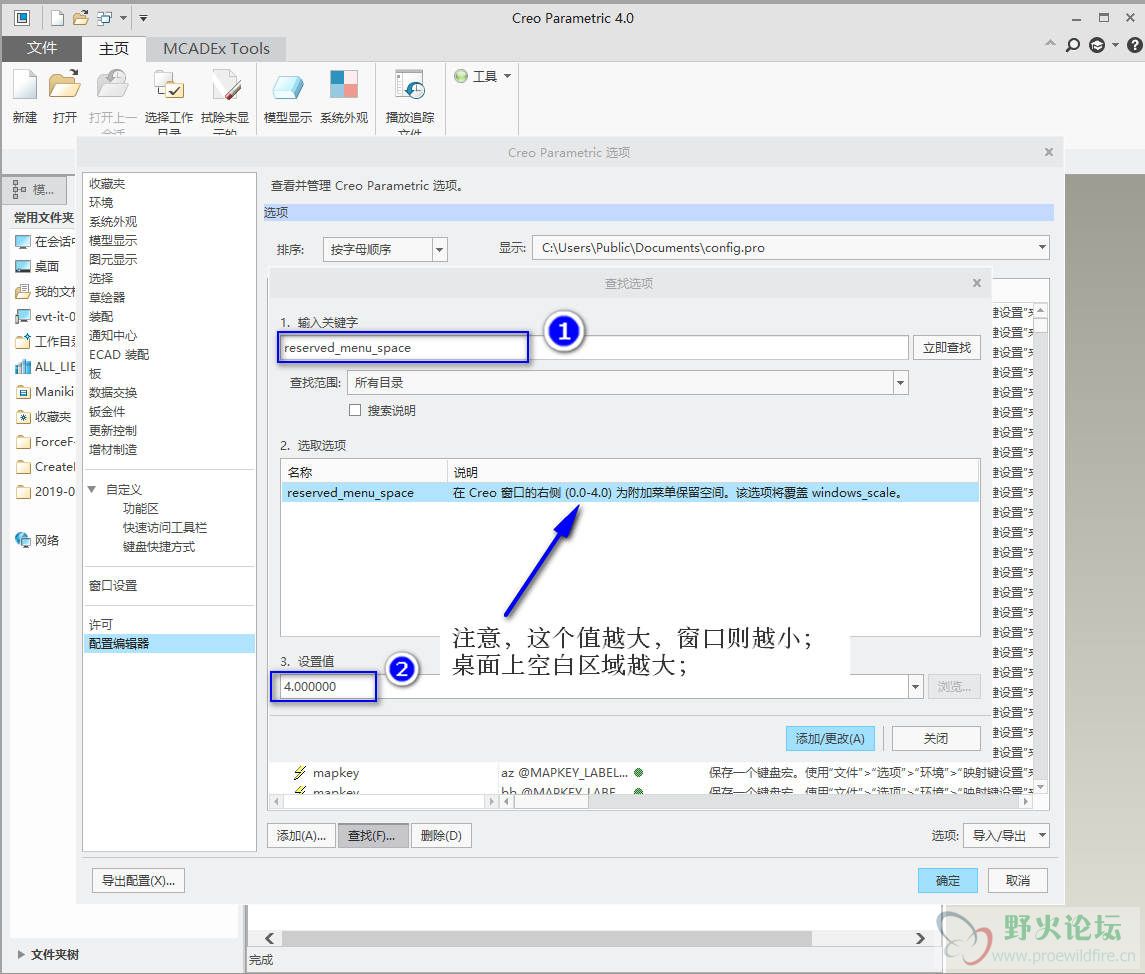1145x974 pixels.
Task: Select the ALL_LIE library entry
Action: (44, 367)
